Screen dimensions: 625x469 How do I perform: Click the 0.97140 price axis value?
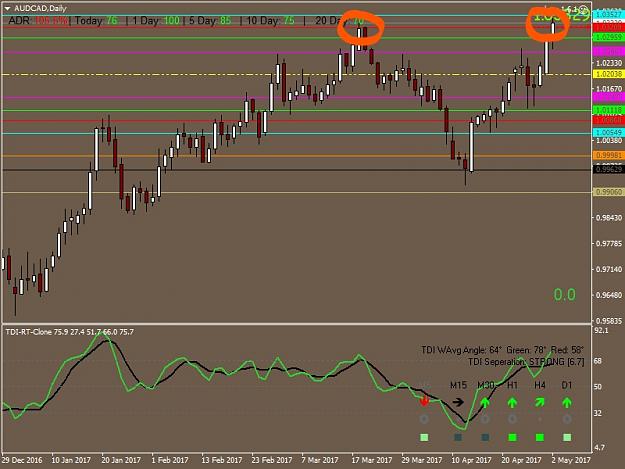pyautogui.click(x=609, y=269)
